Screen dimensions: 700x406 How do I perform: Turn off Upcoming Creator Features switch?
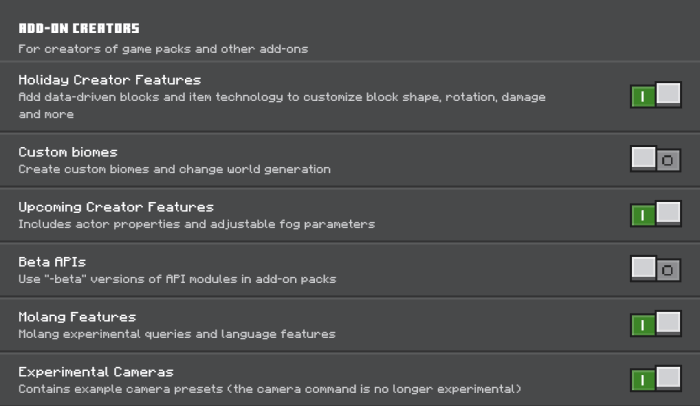point(656,214)
